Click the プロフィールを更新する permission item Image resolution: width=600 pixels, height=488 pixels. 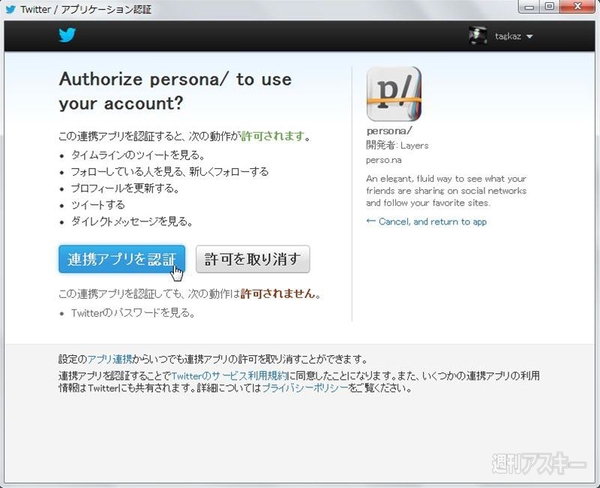click(x=125, y=188)
